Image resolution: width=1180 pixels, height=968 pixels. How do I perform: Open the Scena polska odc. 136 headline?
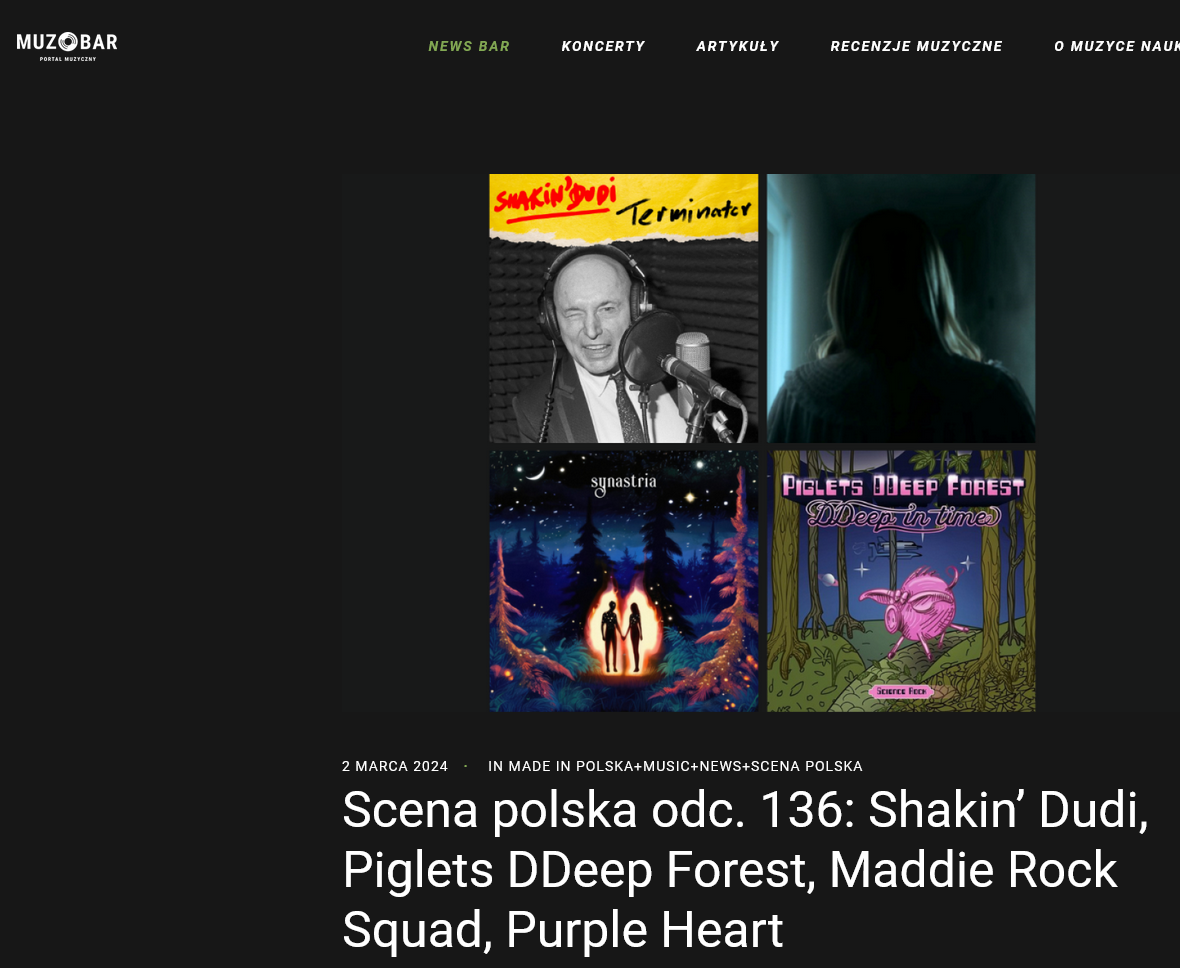[745, 869]
